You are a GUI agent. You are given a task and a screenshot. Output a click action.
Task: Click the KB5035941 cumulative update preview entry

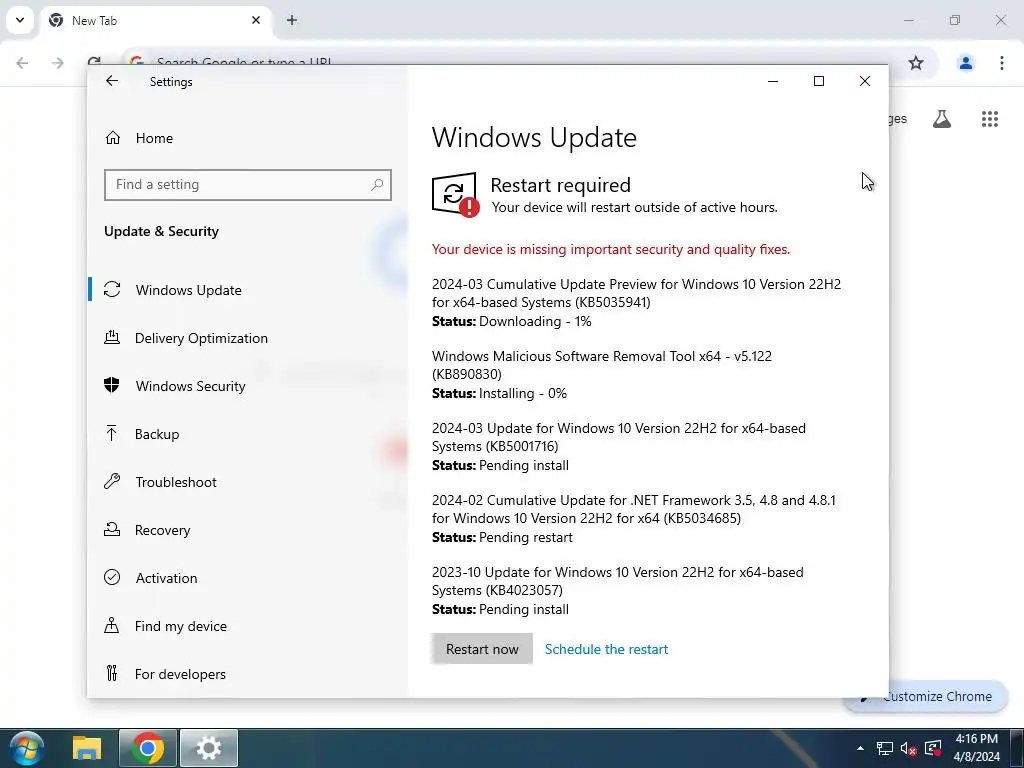pyautogui.click(x=636, y=302)
